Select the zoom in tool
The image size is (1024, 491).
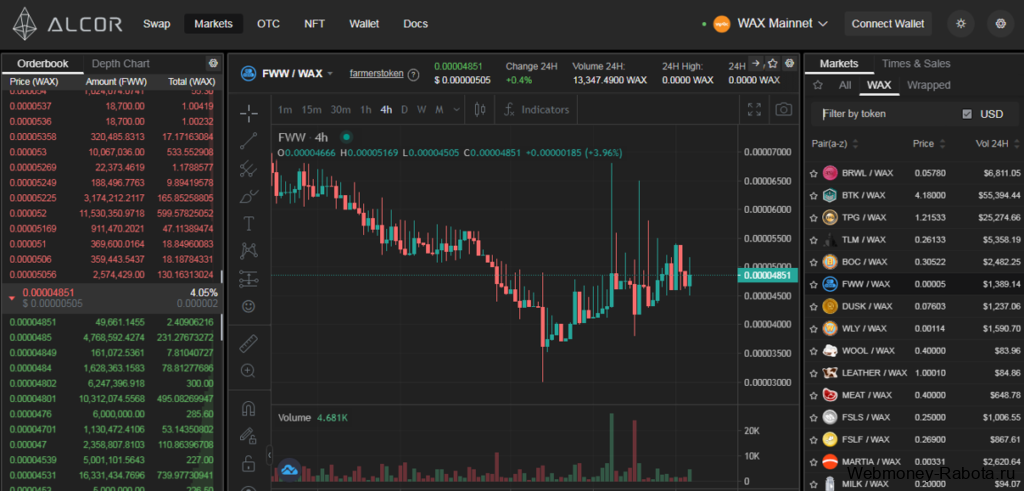click(248, 370)
